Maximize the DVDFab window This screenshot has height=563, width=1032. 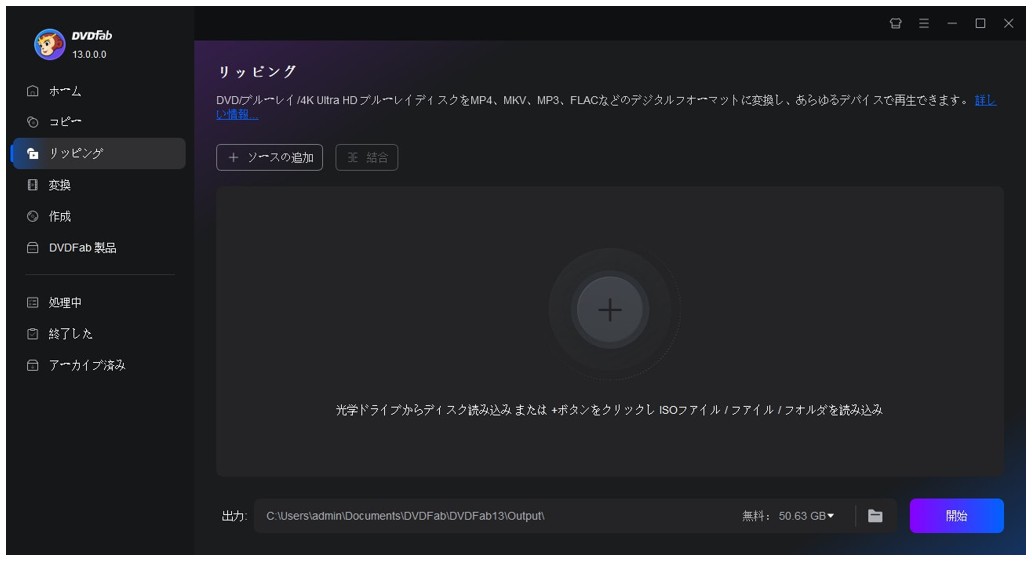click(x=980, y=23)
